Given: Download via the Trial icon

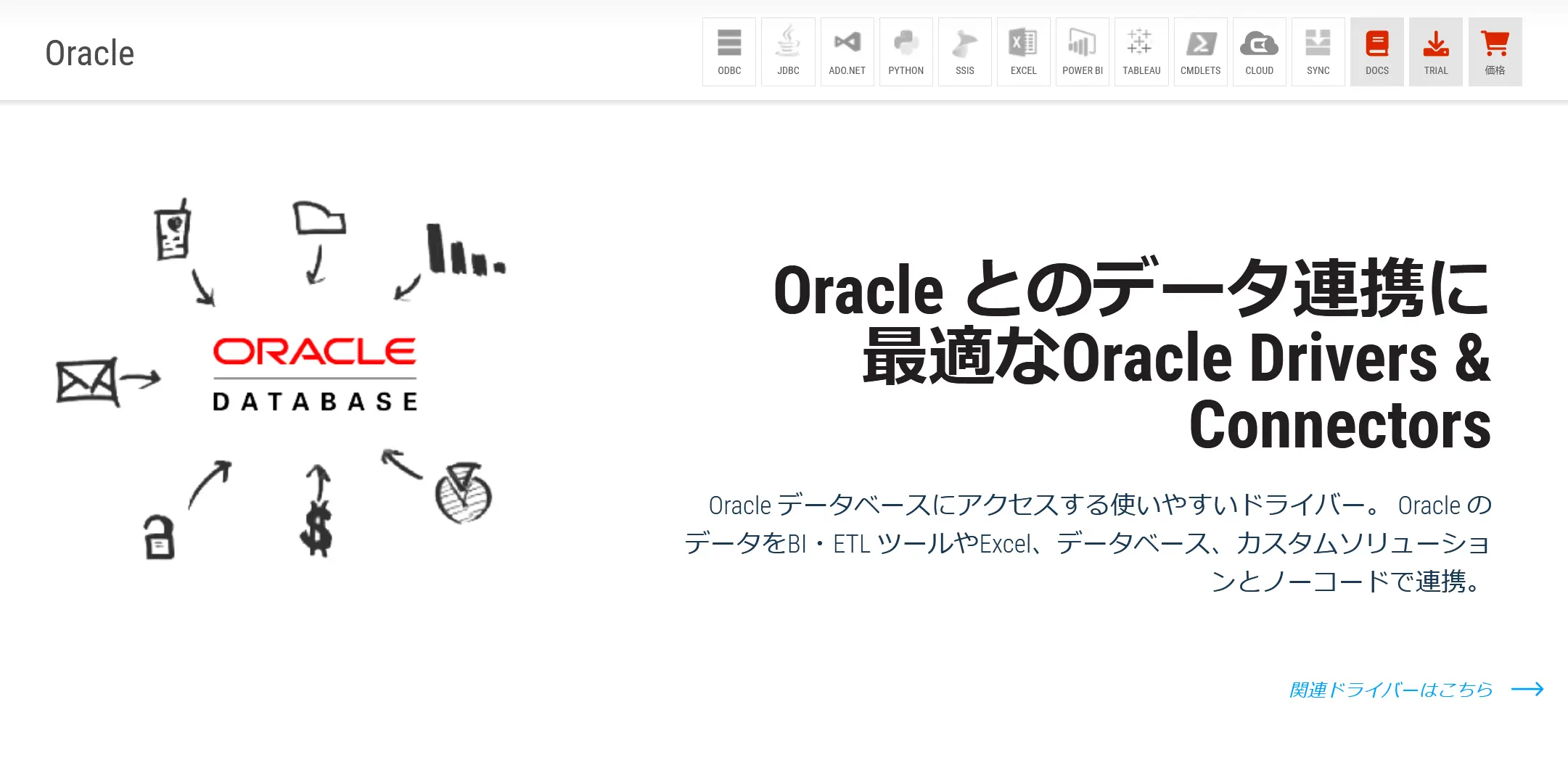Looking at the screenshot, I should click(1436, 52).
